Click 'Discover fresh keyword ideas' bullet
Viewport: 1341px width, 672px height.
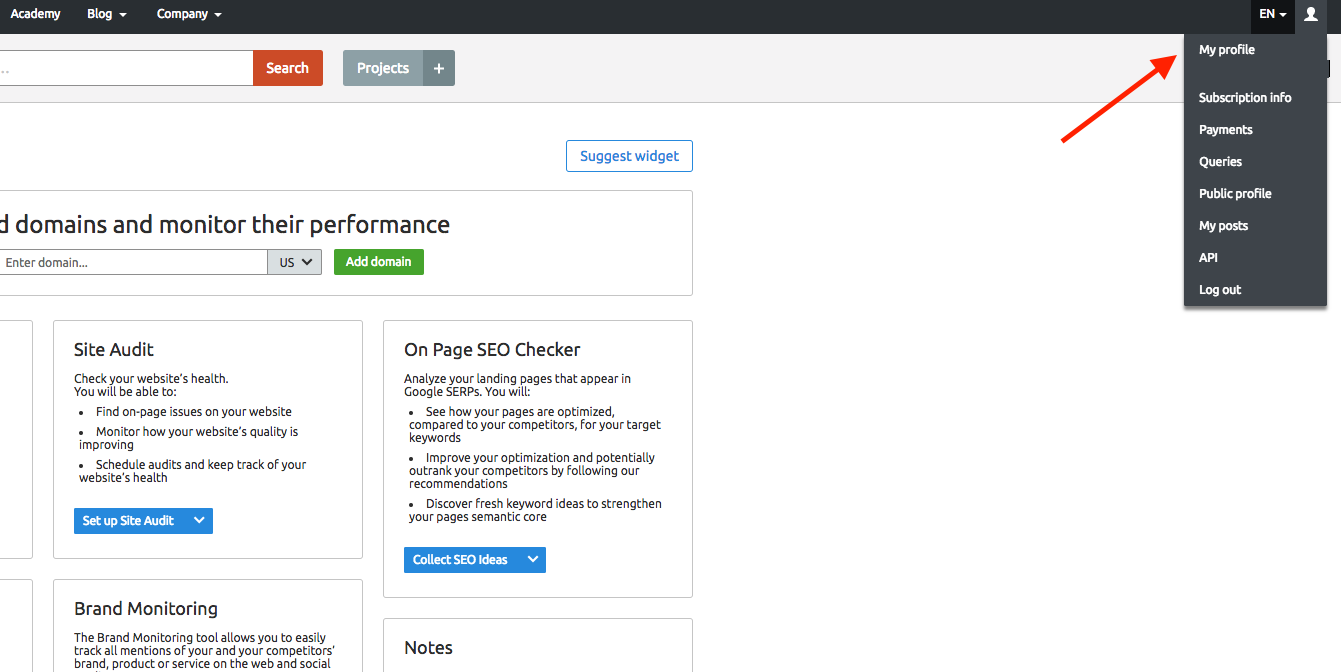click(x=535, y=510)
